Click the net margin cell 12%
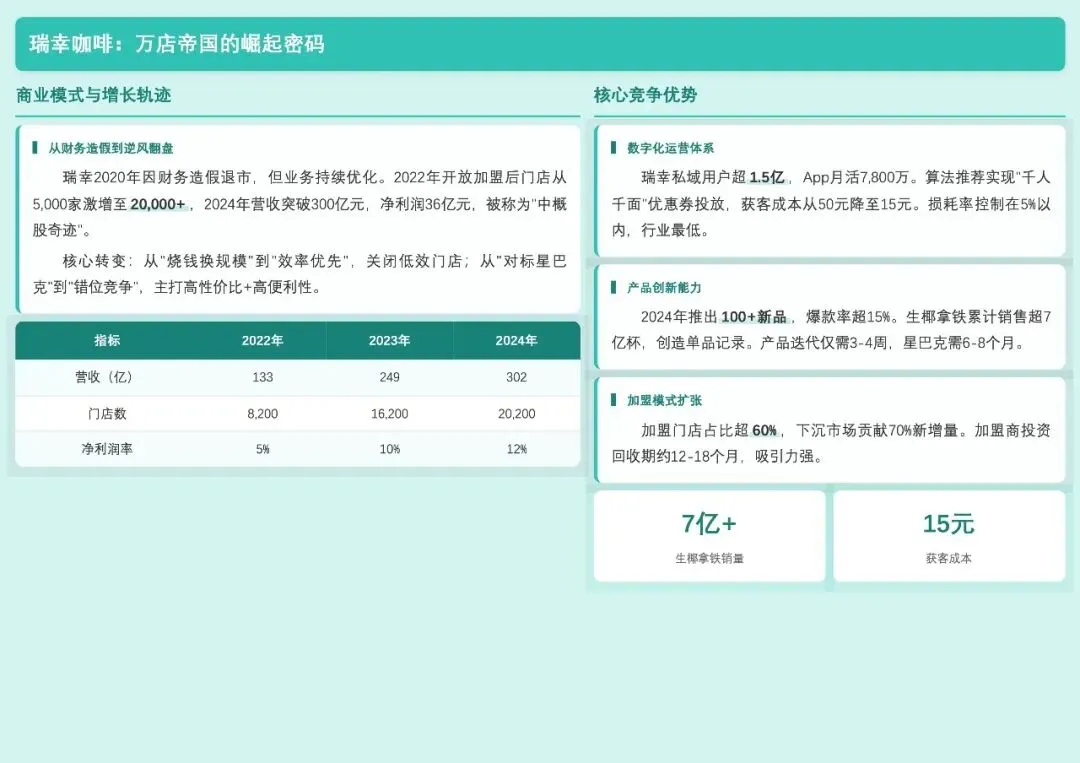 click(x=517, y=449)
